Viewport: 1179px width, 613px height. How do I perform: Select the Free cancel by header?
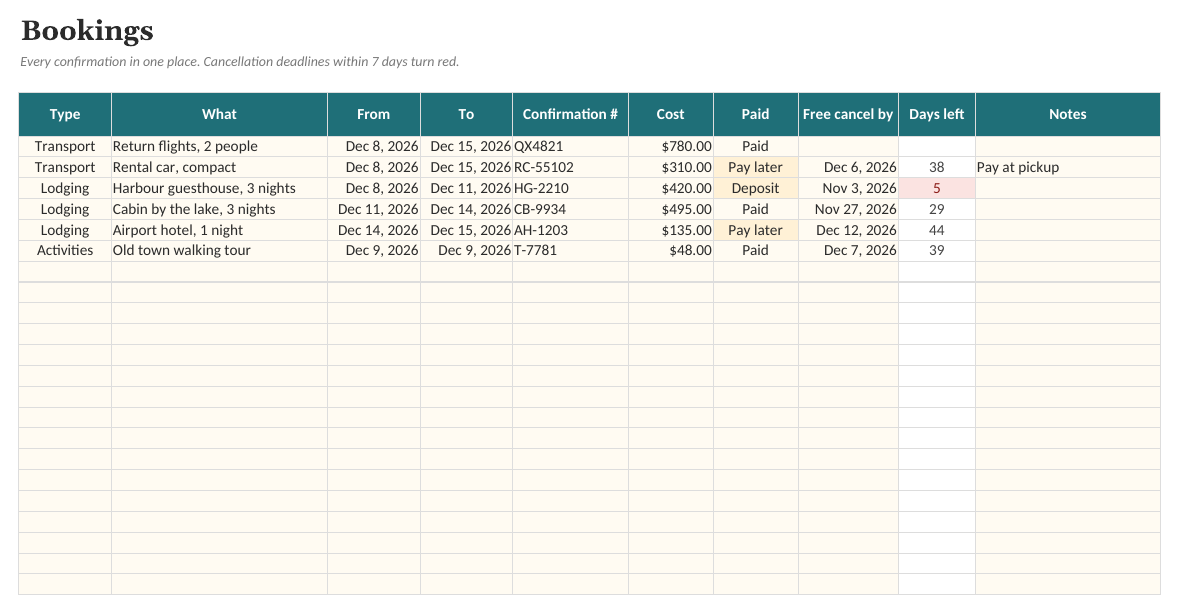coord(848,114)
